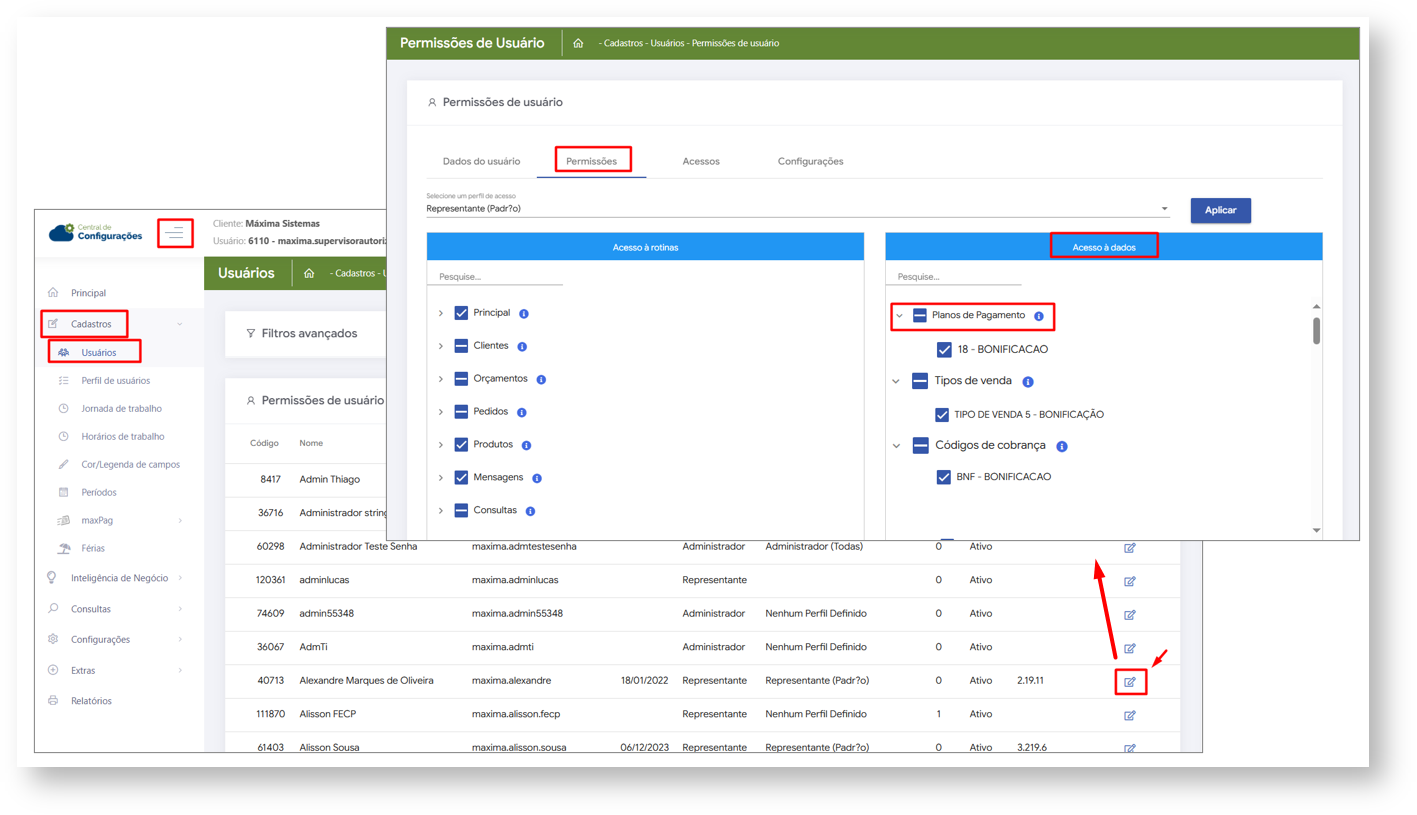Click the hamburger menu icon
Screen dimensions: 1417x815
coord(176,233)
